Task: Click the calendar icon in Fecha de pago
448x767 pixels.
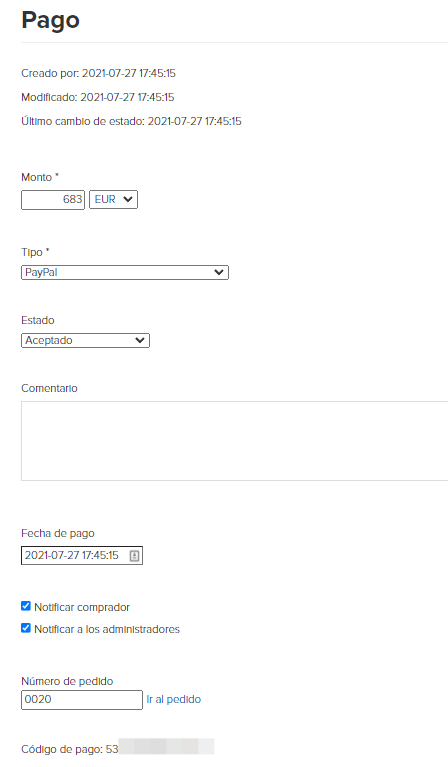Action: [x=134, y=556]
